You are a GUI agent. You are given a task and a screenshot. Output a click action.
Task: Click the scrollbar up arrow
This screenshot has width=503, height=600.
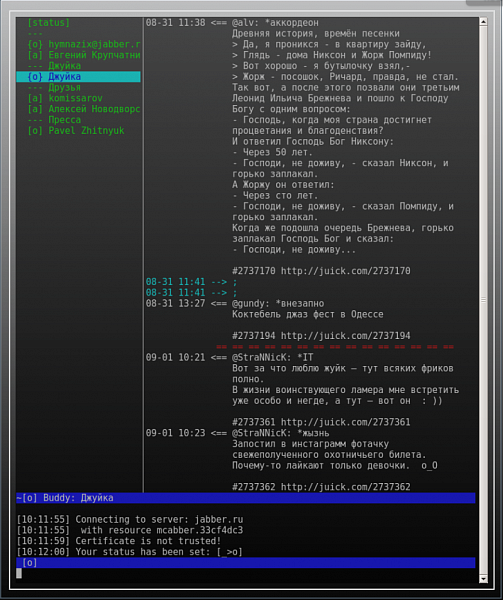coord(483,22)
